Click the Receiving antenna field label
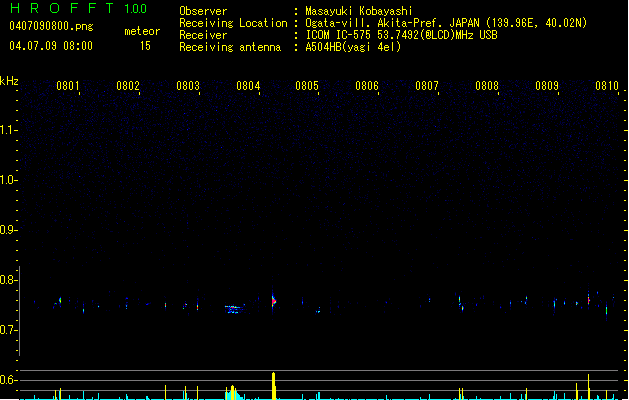The image size is (629, 400). [x=230, y=47]
